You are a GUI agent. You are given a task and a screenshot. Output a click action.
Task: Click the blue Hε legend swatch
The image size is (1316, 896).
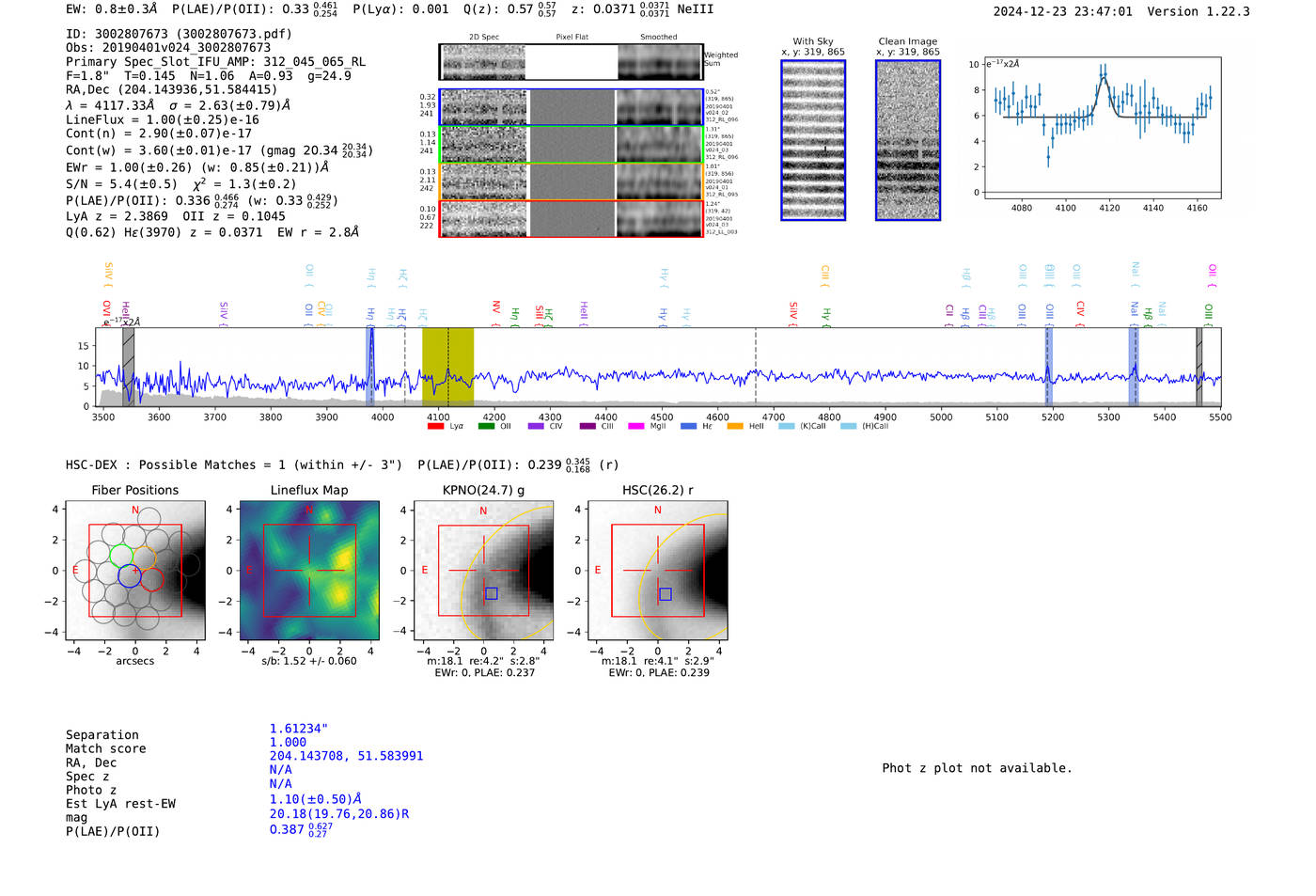(x=689, y=427)
